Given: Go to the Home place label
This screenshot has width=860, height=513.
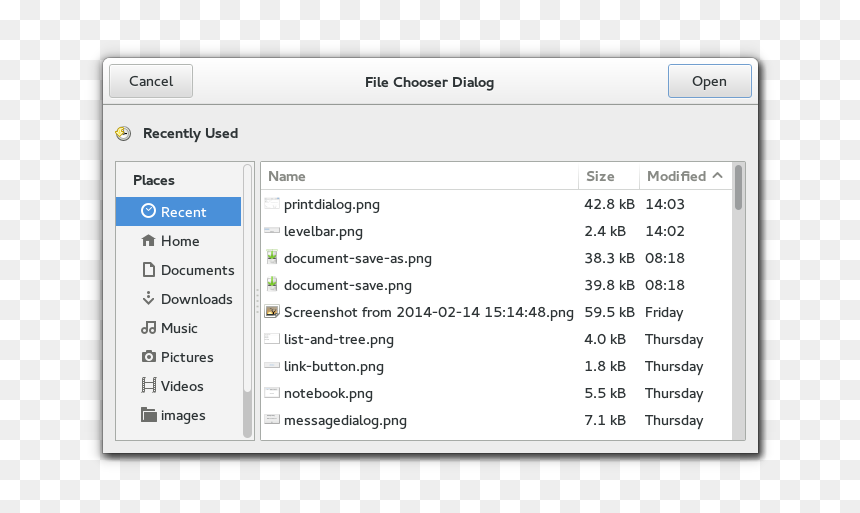Looking at the screenshot, I should click(180, 241).
